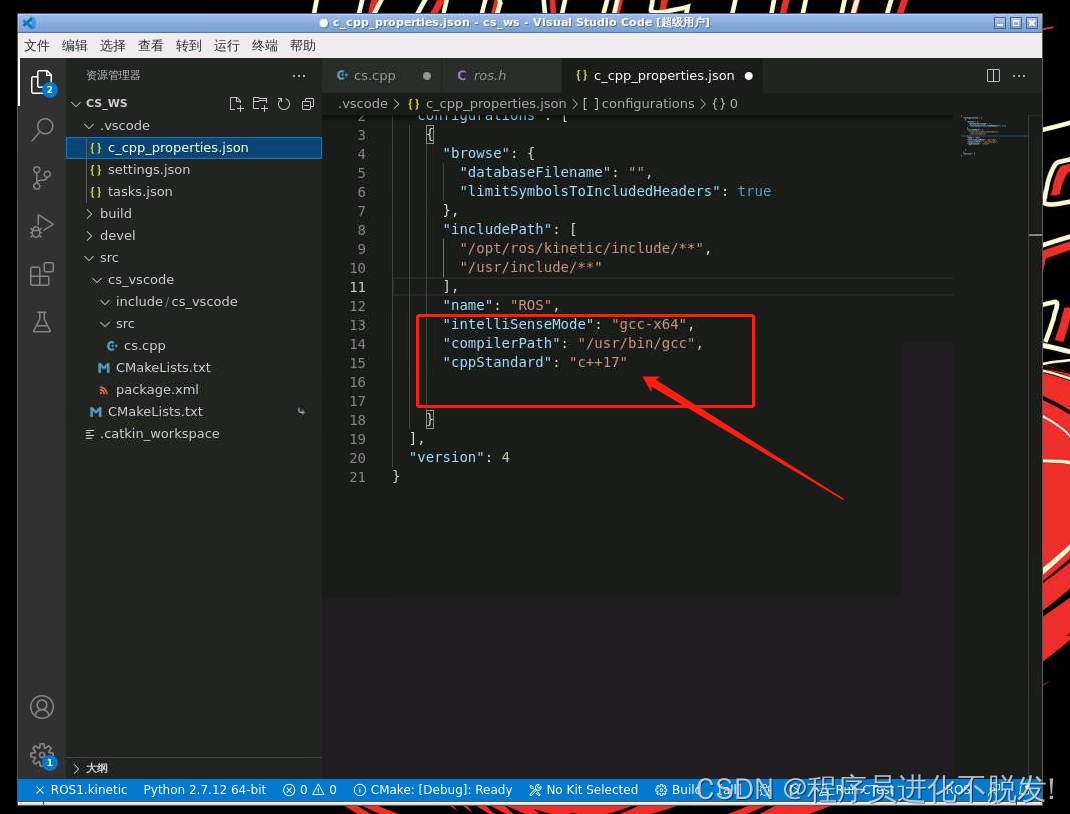The width and height of the screenshot is (1070, 814).
Task: Open the 编辑 menu
Action: click(x=74, y=46)
